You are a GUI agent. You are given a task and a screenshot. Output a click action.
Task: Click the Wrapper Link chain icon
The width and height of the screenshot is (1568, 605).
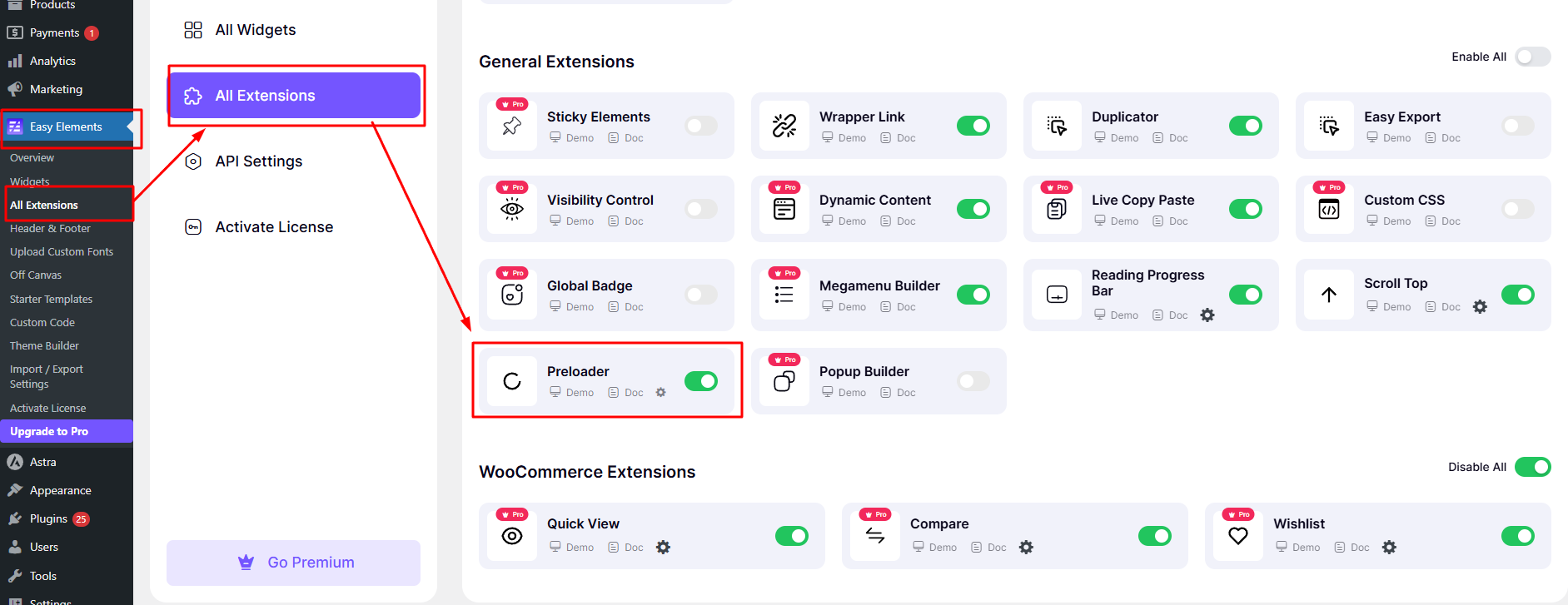(784, 126)
